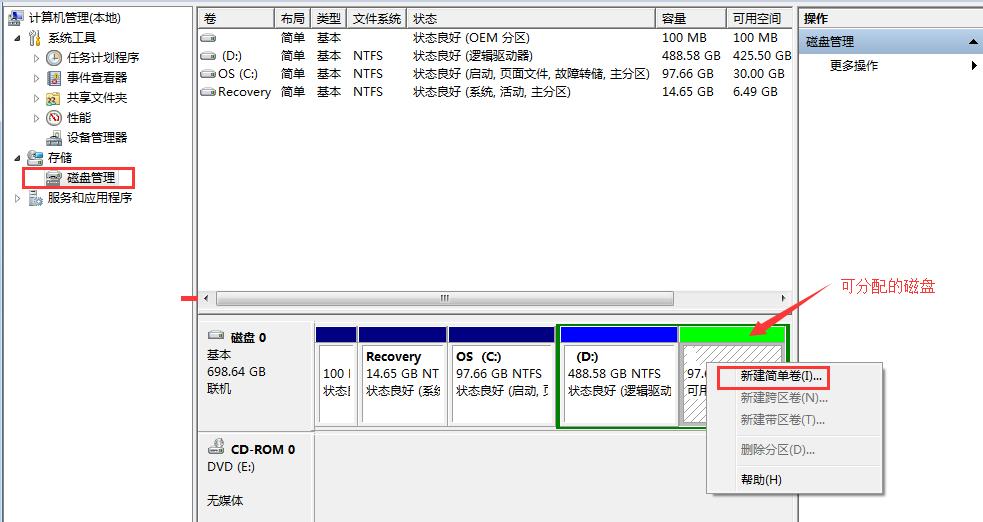Viewport: 983px width, 522px height.
Task: Open the 更多操作 submenu arrow
Action: click(x=974, y=65)
